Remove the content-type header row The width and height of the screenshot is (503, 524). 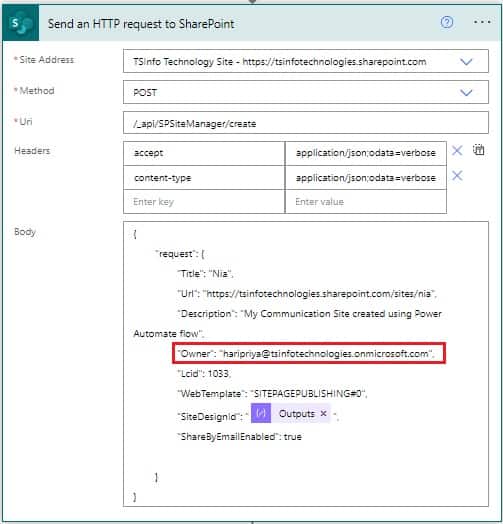pyautogui.click(x=457, y=175)
